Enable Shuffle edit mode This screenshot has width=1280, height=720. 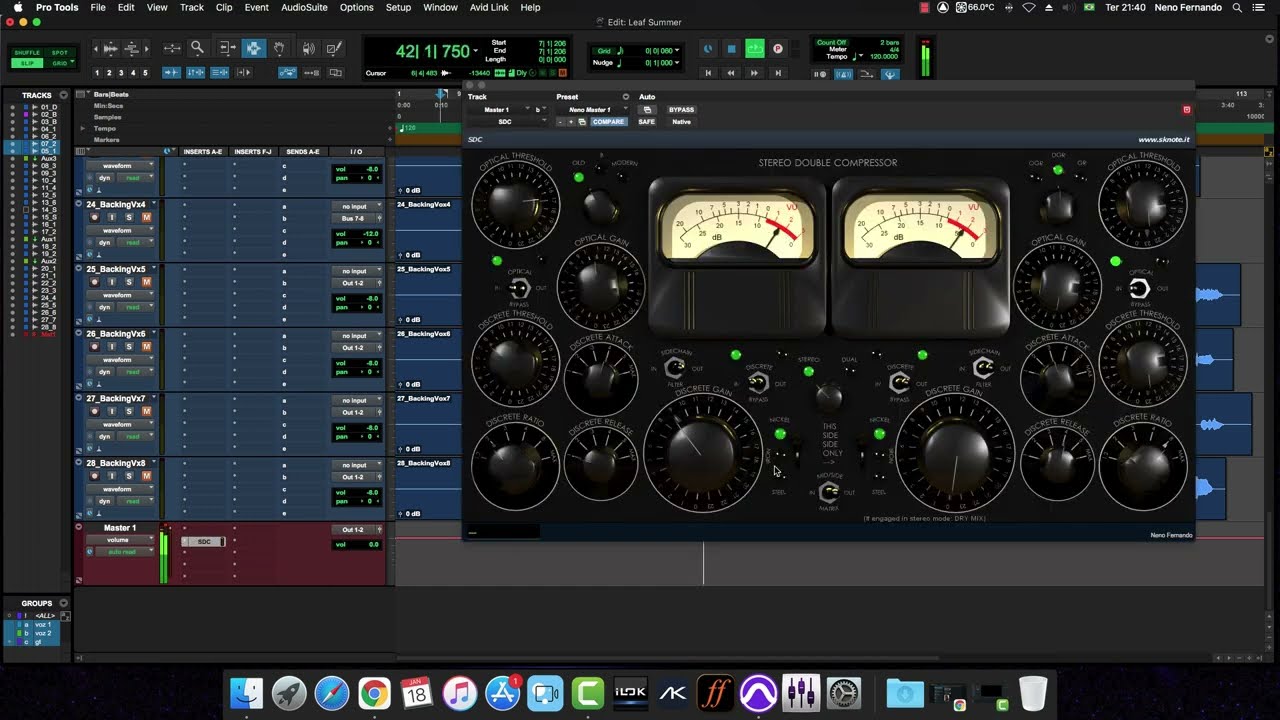[x=27, y=53]
